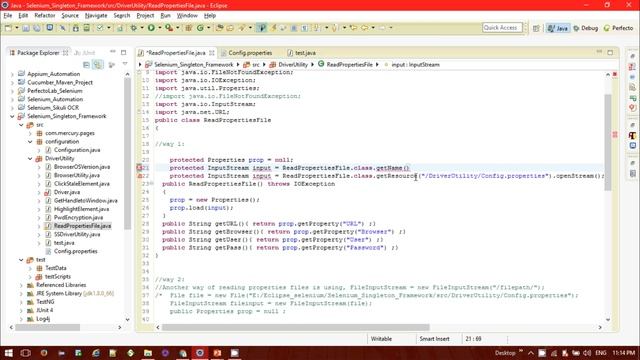
Task: Click the Save toolbar icon
Action: tap(26, 28)
